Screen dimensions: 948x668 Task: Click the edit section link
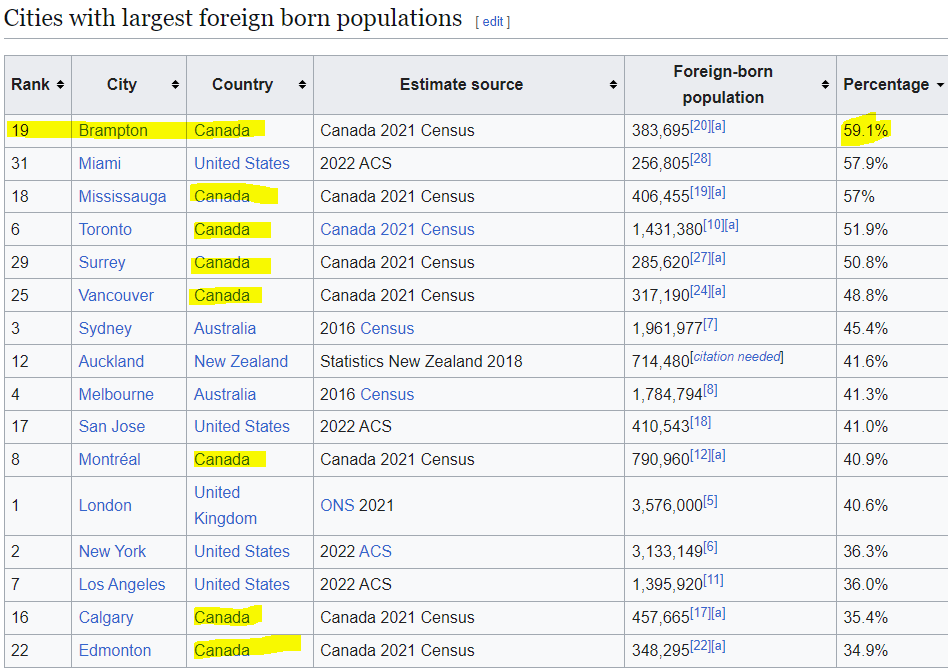pos(492,22)
